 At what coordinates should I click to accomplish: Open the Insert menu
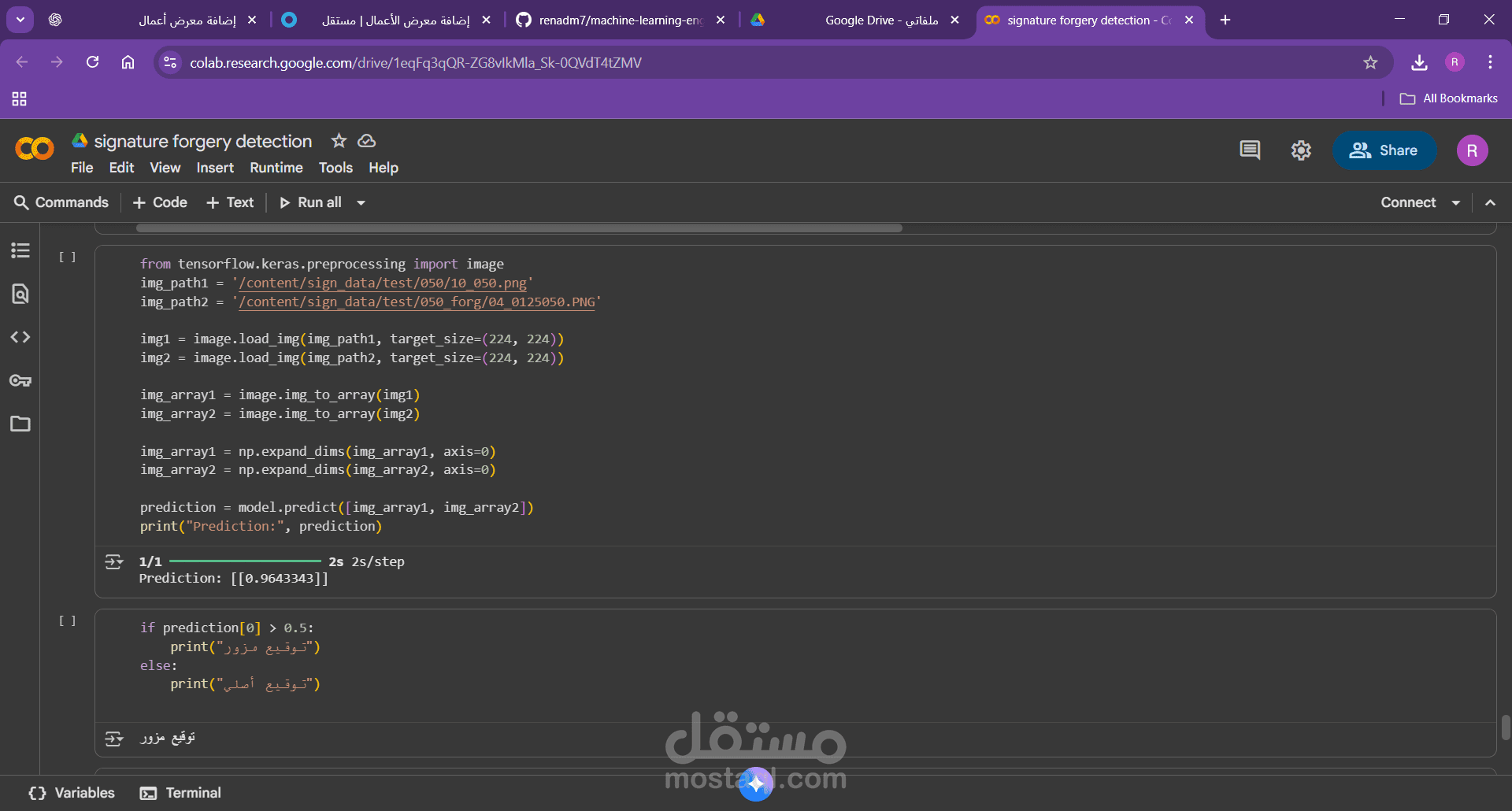(x=215, y=168)
